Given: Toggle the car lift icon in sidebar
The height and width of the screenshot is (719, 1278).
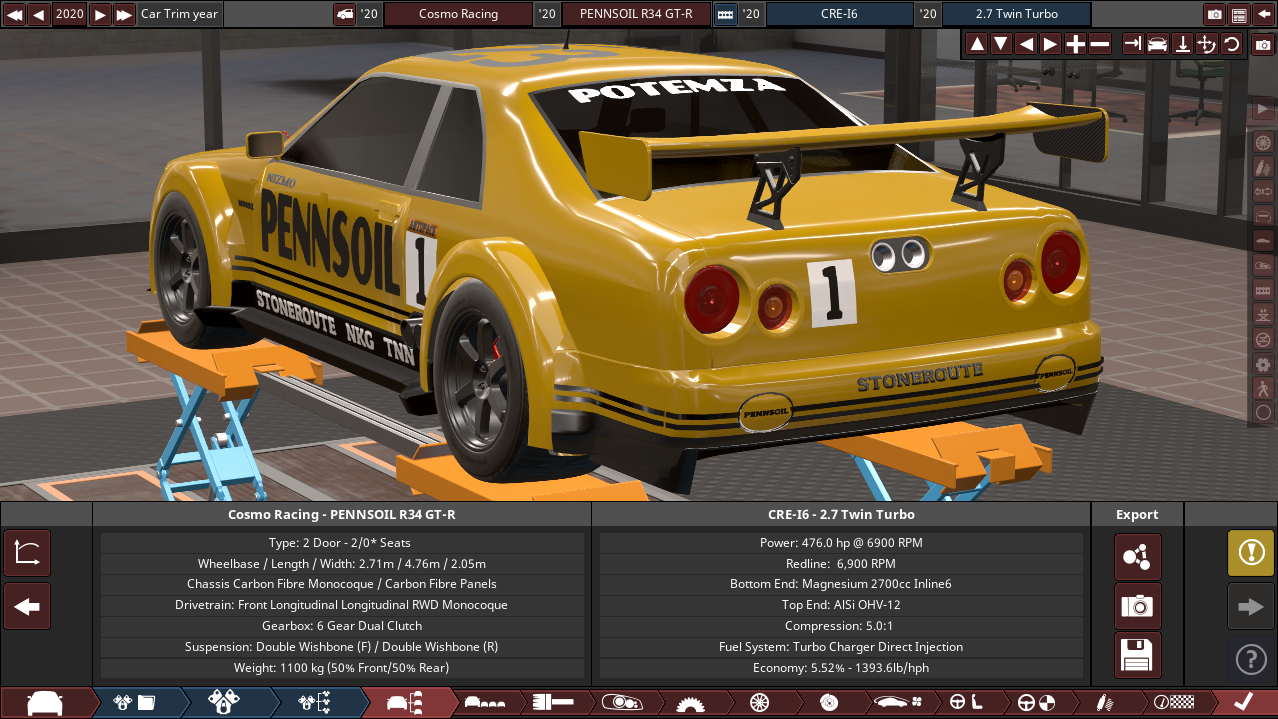Looking at the screenshot, I should (1263, 315).
